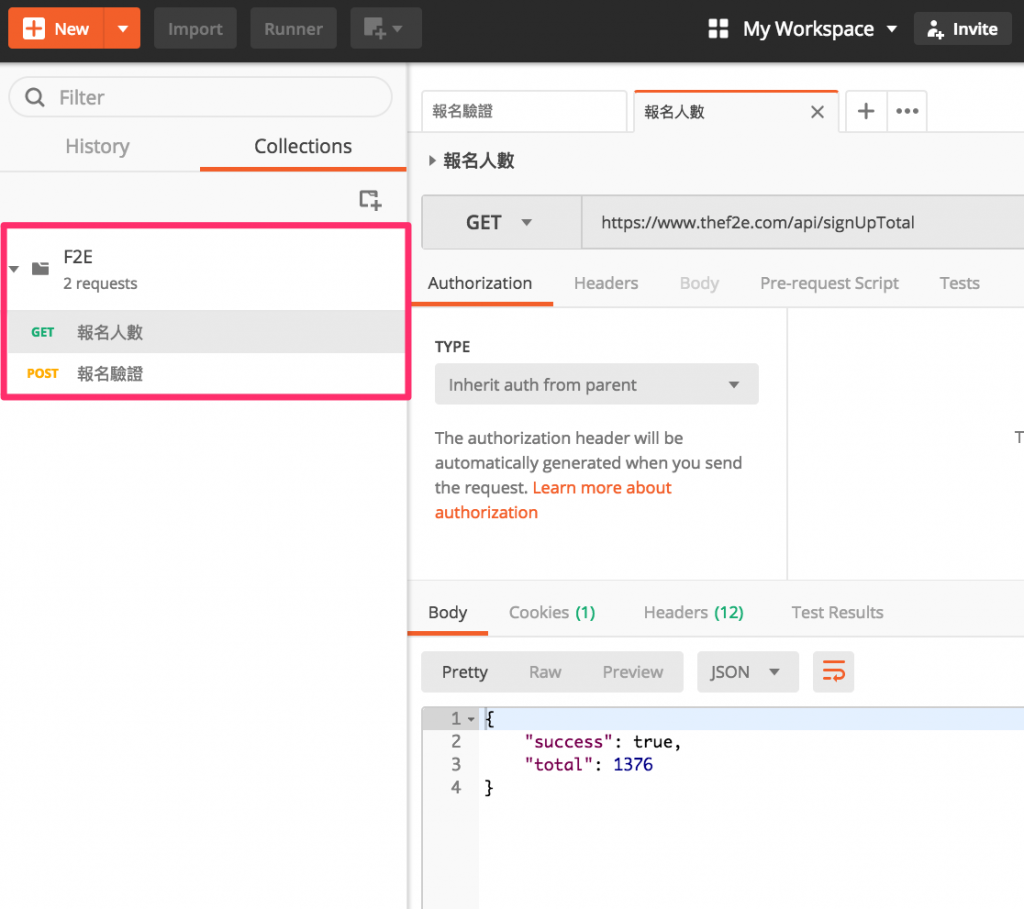The height and width of the screenshot is (909, 1024).
Task: Click the "success" key in response
Action: click(x=568, y=742)
